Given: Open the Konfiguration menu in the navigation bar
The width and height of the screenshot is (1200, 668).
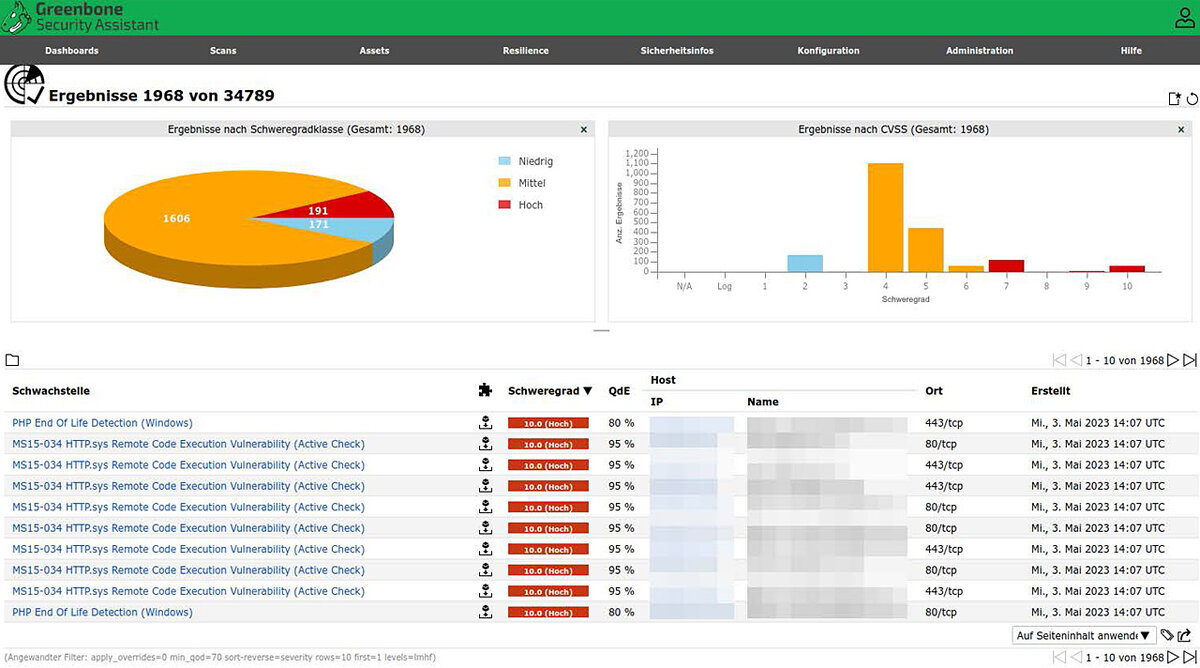Looking at the screenshot, I should tap(828, 50).
